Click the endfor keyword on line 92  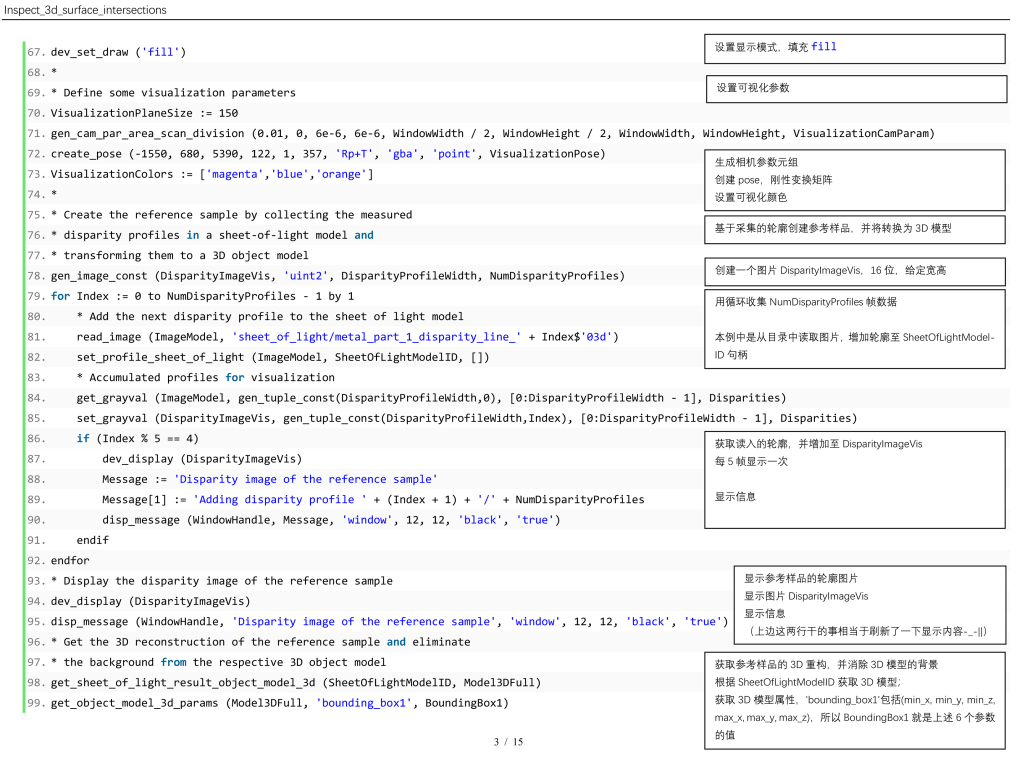click(70, 561)
